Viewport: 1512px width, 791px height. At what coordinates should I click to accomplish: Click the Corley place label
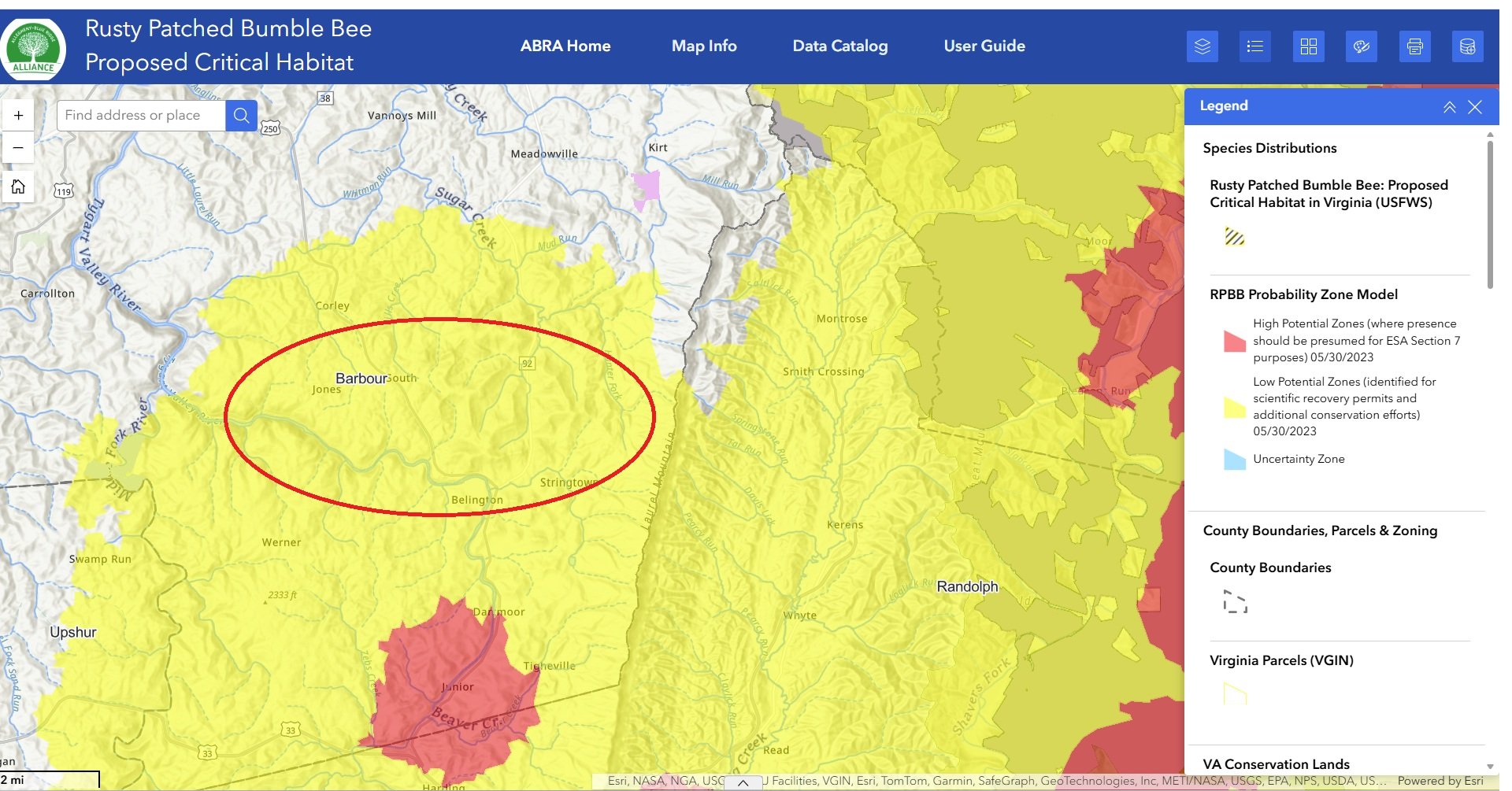tap(332, 305)
